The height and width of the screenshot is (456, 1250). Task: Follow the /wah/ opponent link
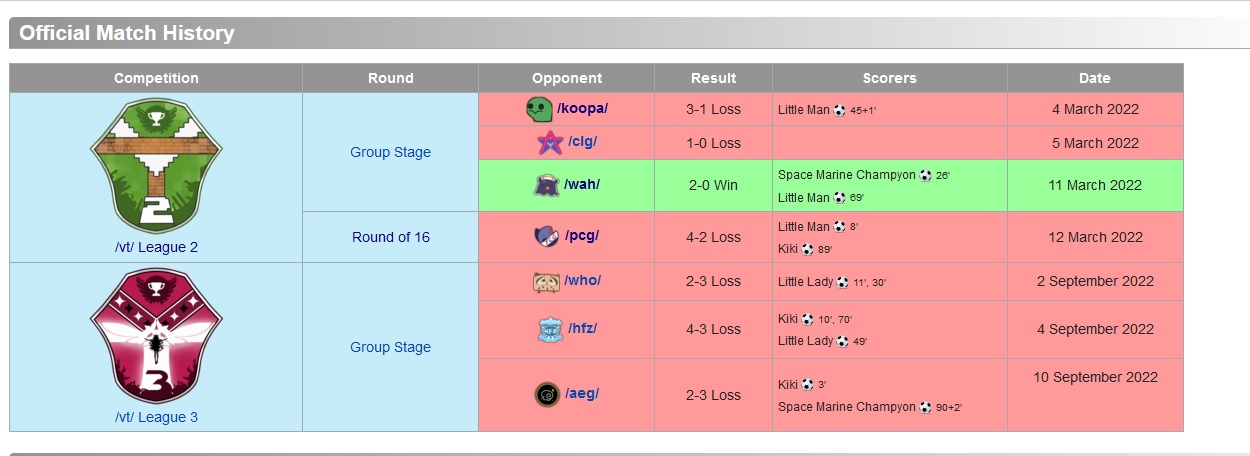(x=582, y=184)
